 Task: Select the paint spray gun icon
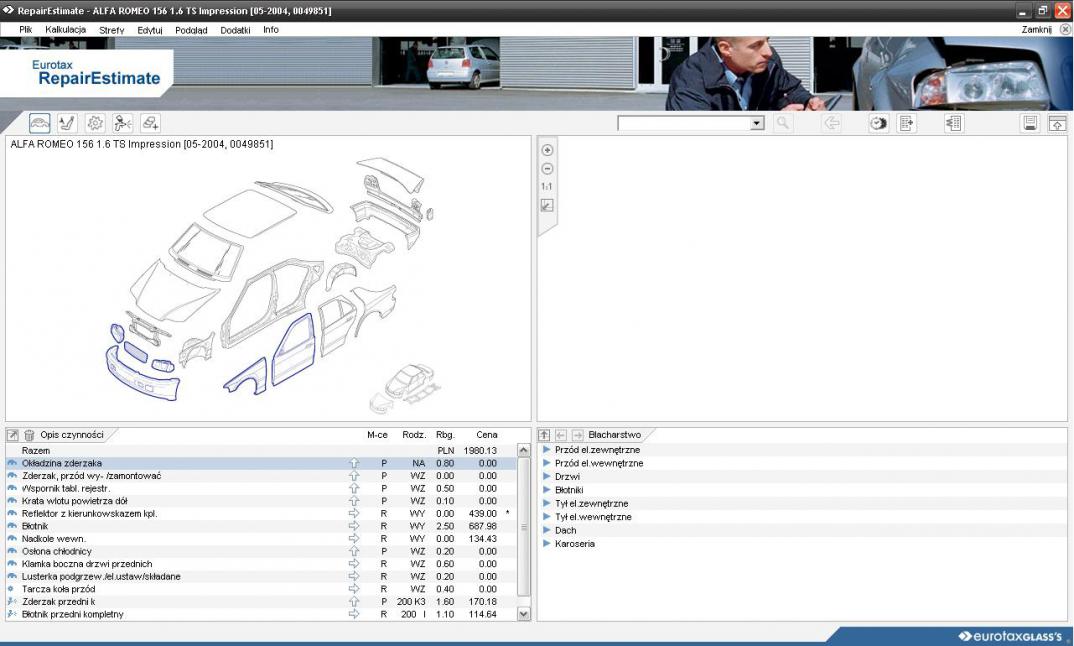coord(123,123)
